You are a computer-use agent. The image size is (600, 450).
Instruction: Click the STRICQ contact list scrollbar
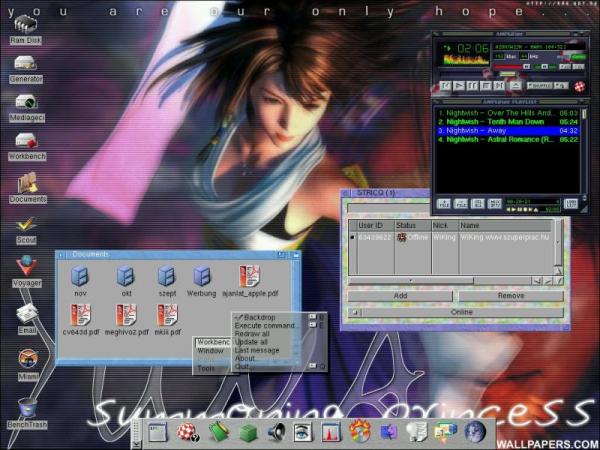[559, 243]
